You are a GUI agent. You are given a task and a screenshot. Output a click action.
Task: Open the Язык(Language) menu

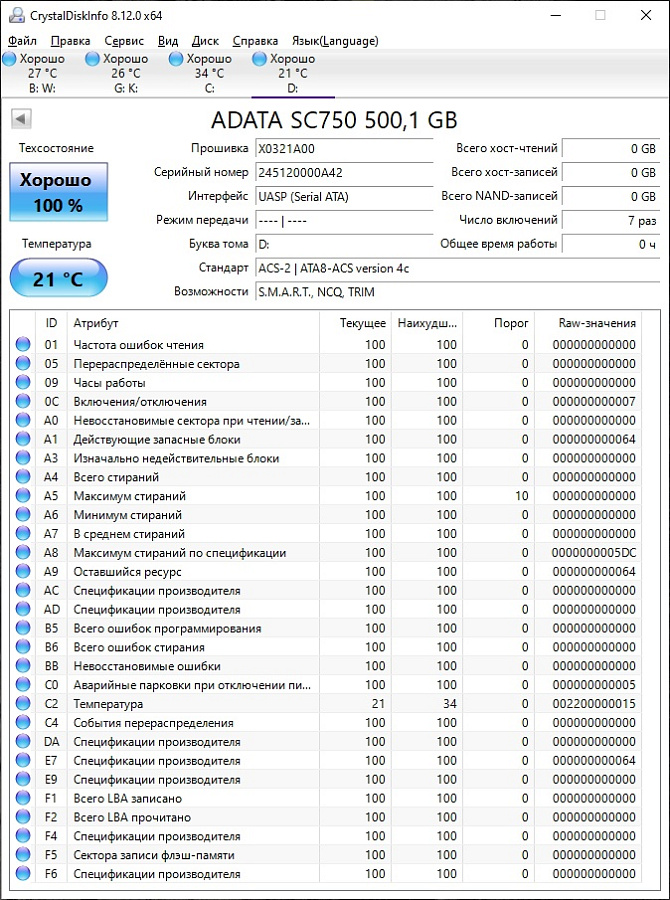335,41
